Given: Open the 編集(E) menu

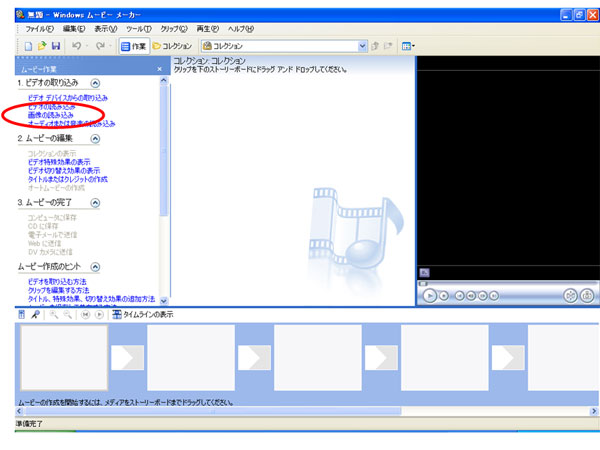Looking at the screenshot, I should click(74, 29).
